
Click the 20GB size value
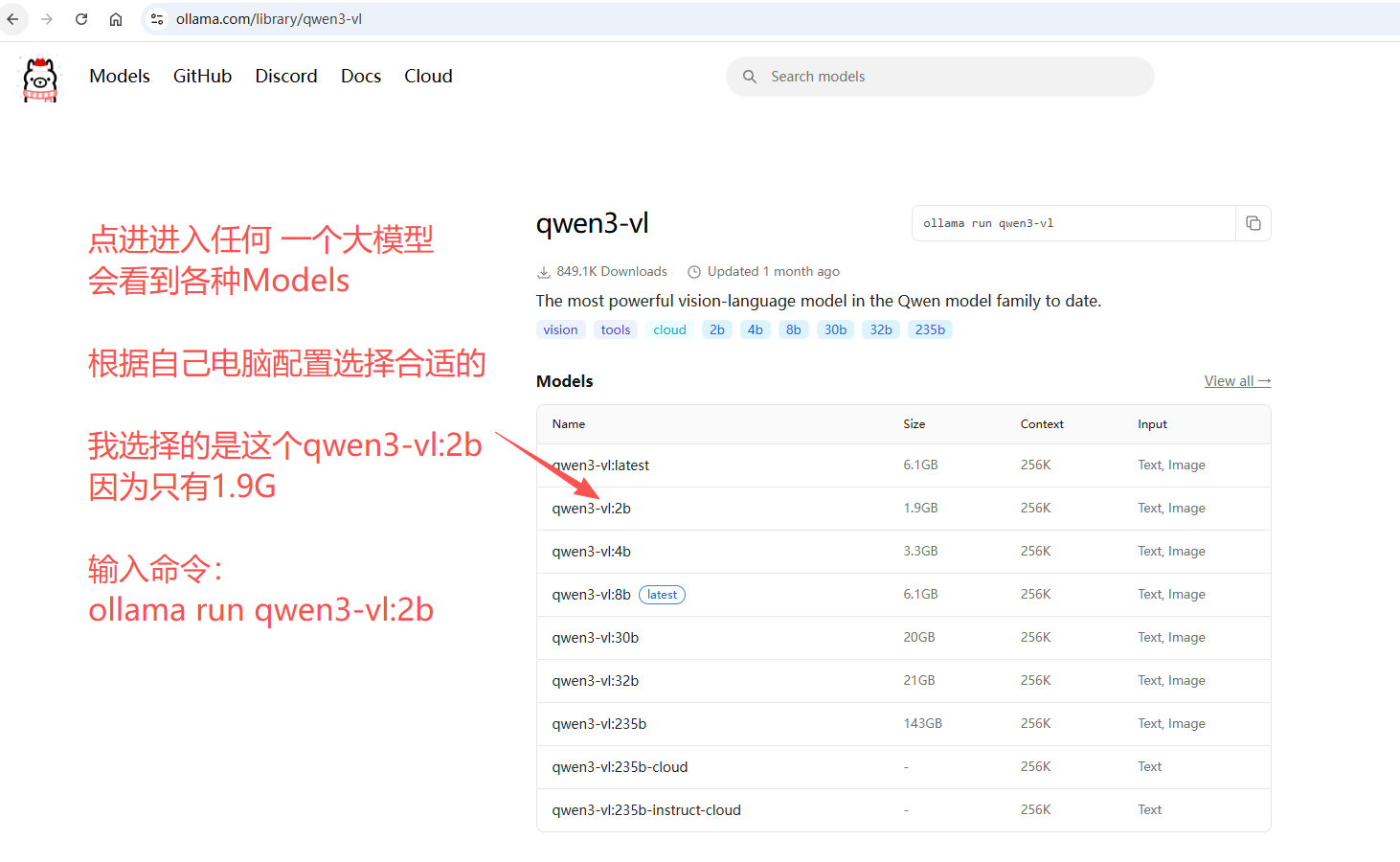(x=919, y=638)
